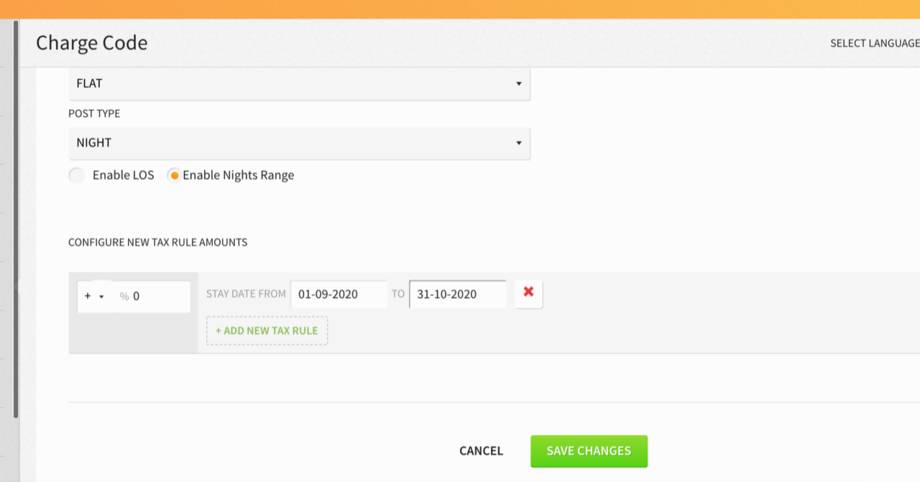Screen dimensions: 920x482
Task: Open the plus sign operator dropdown
Action: (x=94, y=296)
